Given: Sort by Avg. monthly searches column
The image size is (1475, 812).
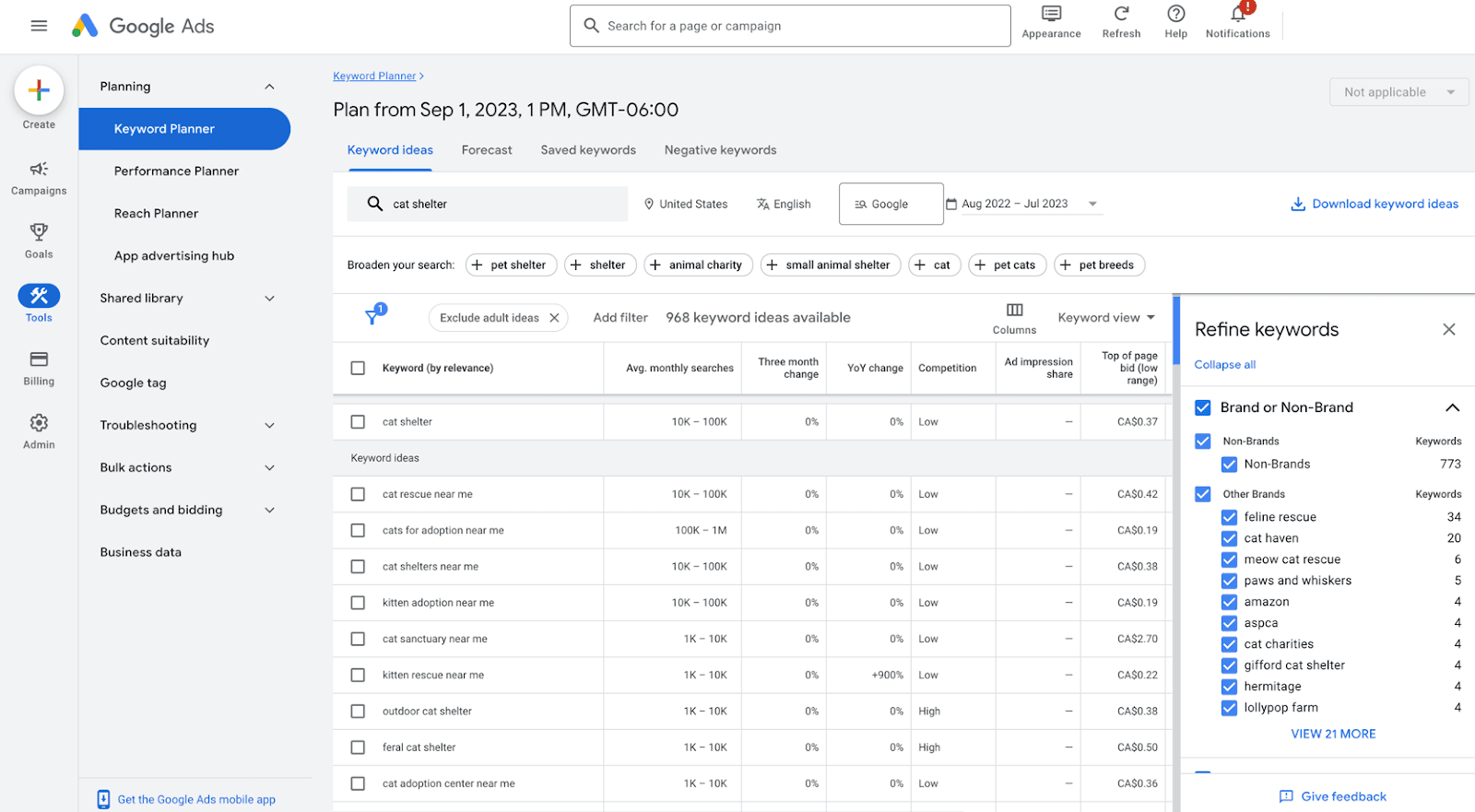Looking at the screenshot, I should [x=679, y=368].
